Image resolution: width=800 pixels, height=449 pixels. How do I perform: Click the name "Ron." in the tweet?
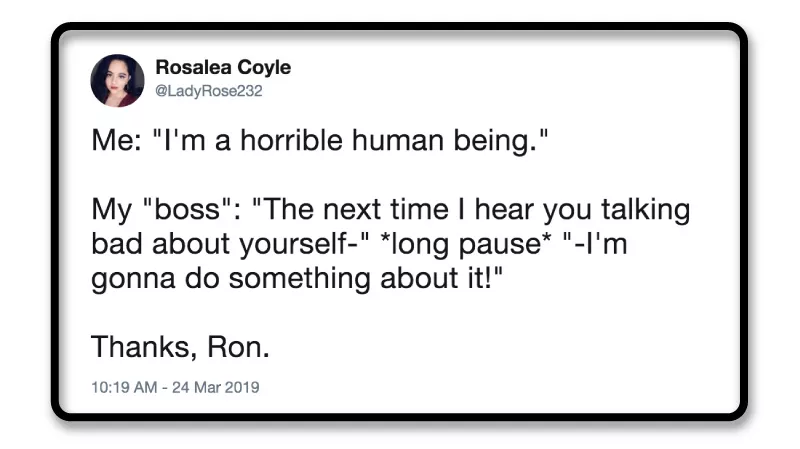point(238,347)
